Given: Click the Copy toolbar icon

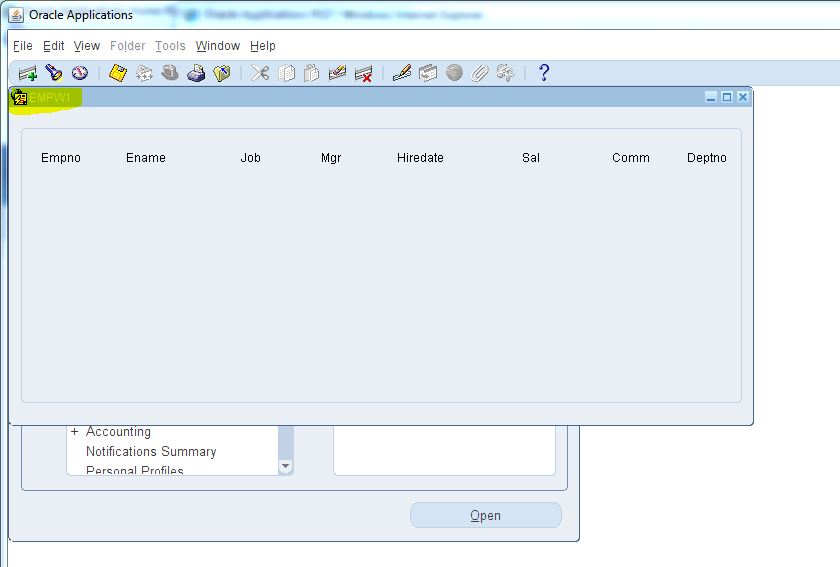Looking at the screenshot, I should point(287,73).
